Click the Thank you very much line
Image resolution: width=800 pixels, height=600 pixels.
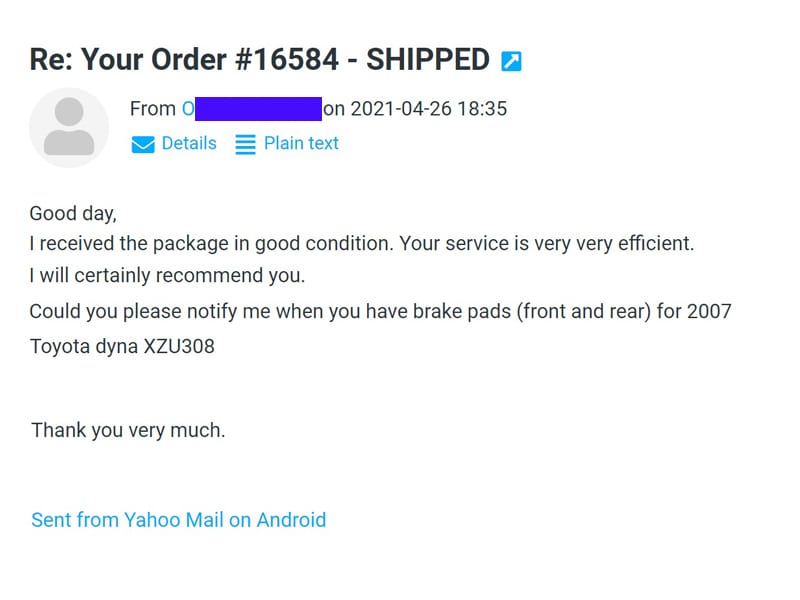(x=128, y=430)
